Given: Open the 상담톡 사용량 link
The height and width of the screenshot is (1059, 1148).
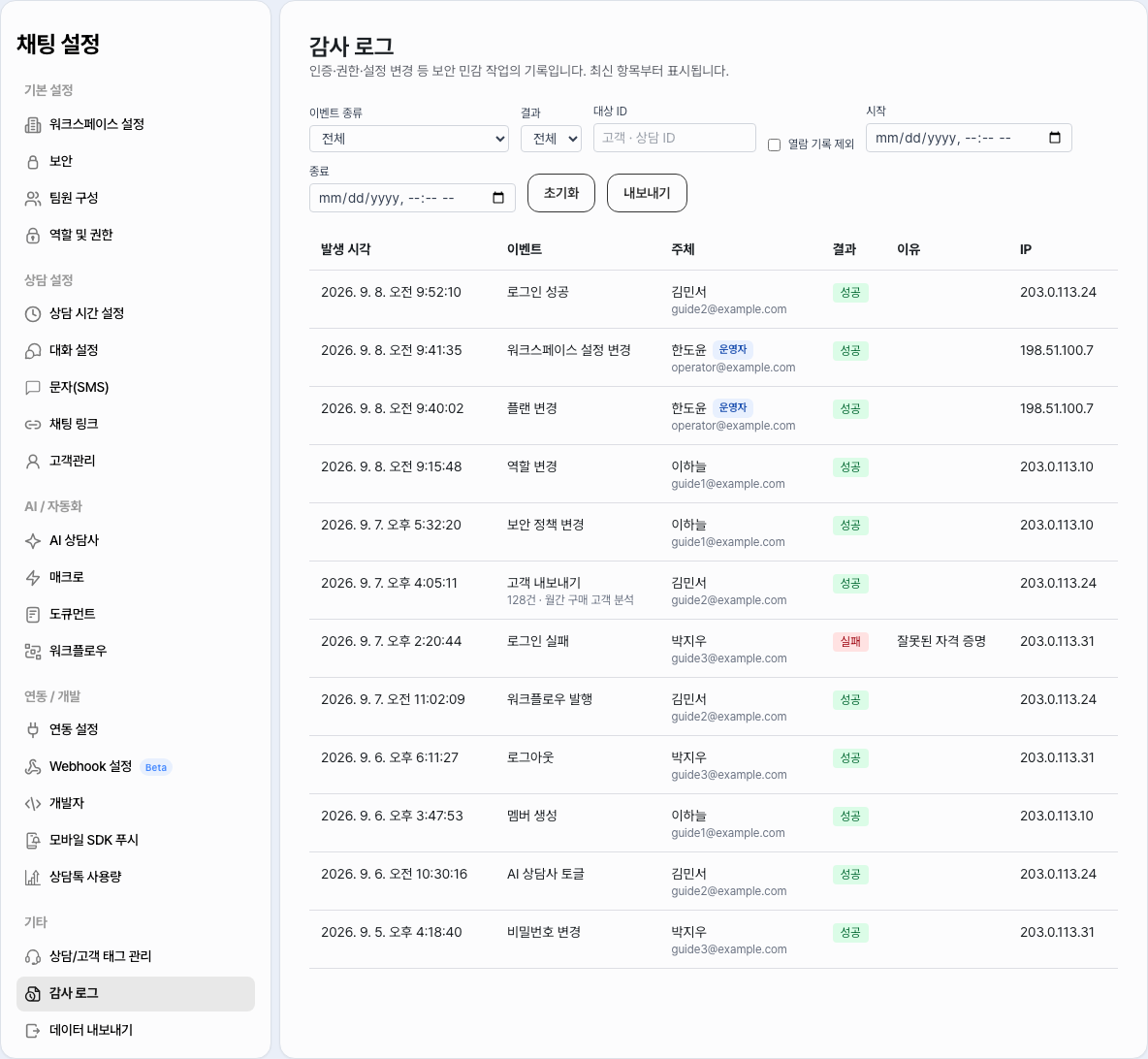Looking at the screenshot, I should coord(136,877).
